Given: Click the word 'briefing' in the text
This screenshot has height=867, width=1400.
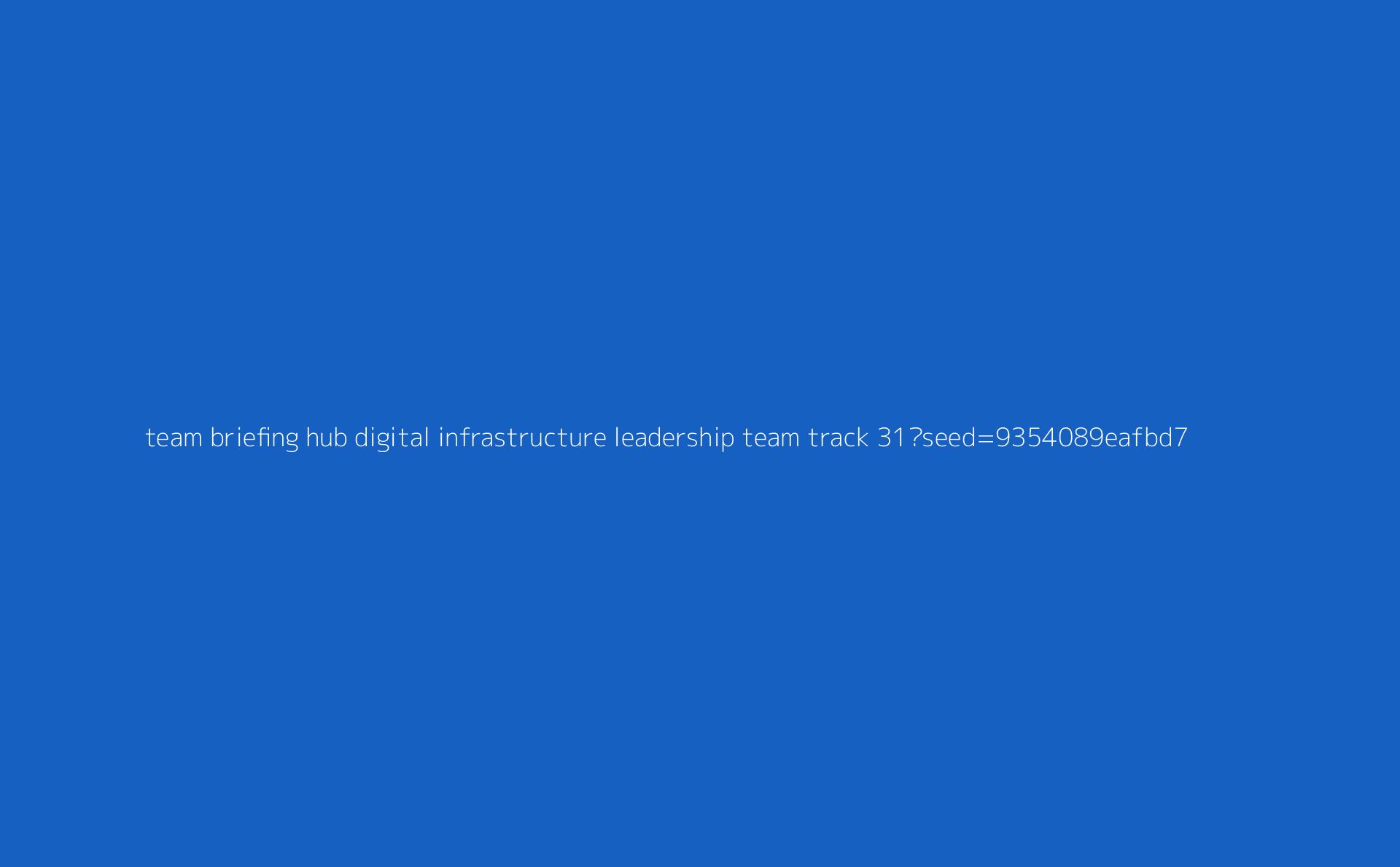Looking at the screenshot, I should [x=254, y=438].
